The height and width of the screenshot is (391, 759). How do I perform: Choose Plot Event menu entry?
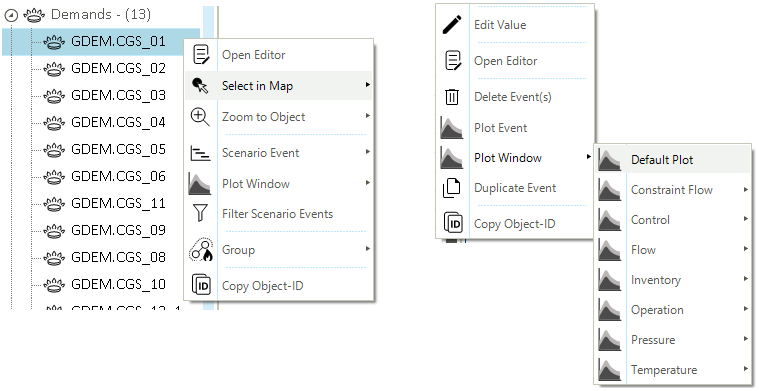515,128
